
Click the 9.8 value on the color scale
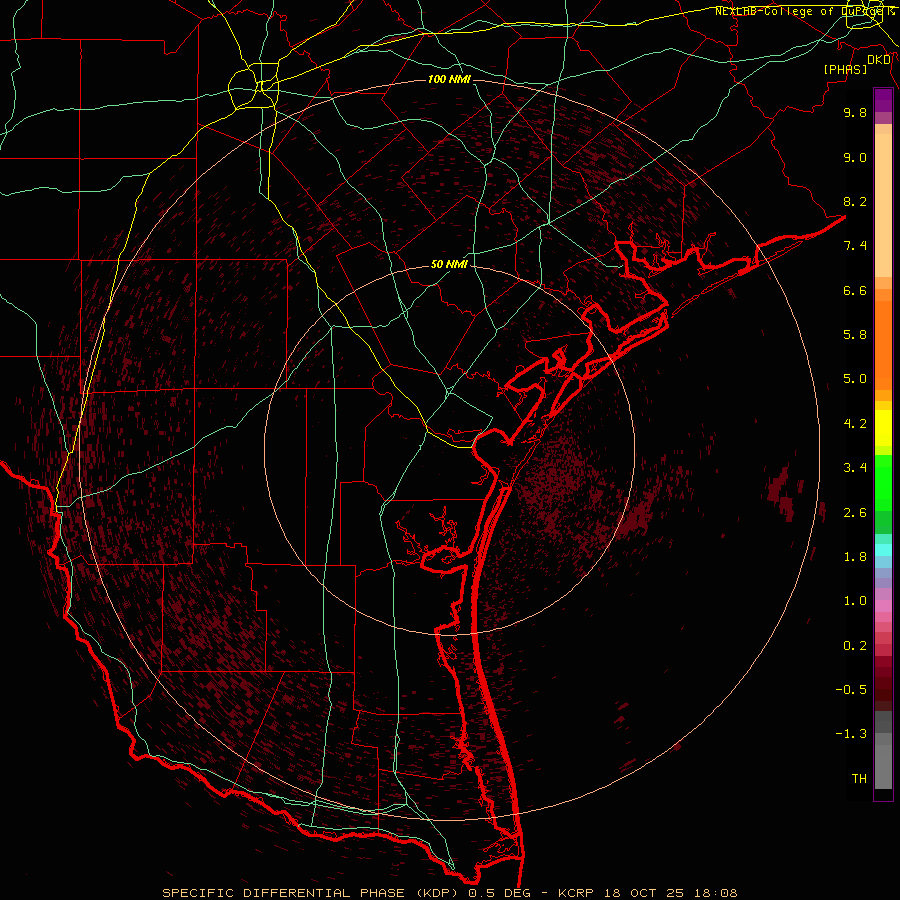[x=855, y=112]
